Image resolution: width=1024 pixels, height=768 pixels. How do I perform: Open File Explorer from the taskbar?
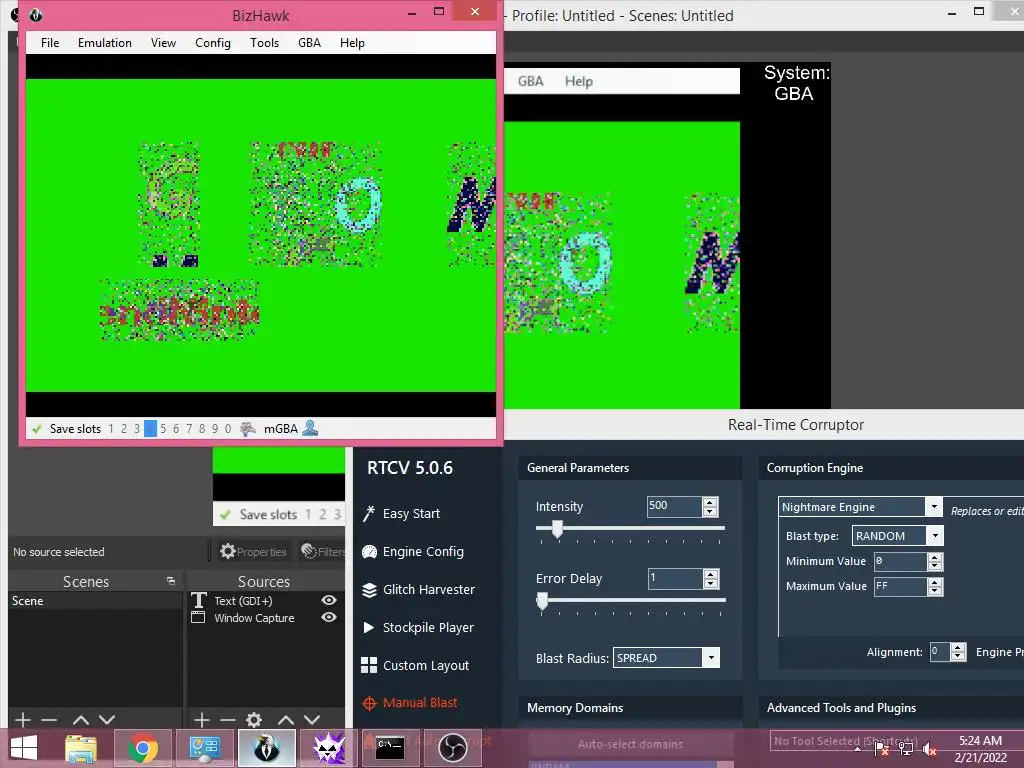[81, 748]
